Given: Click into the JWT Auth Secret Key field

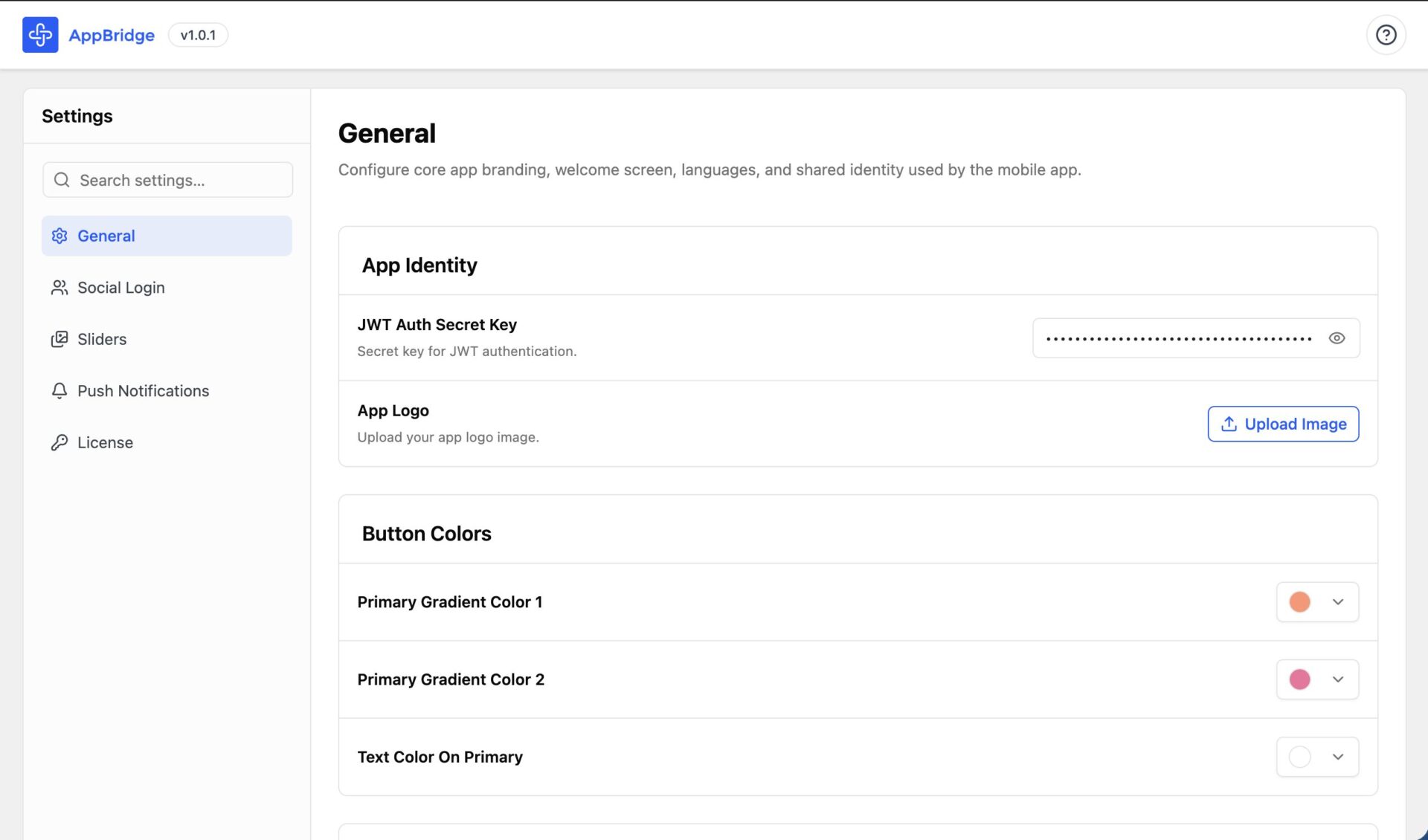Looking at the screenshot, I should [1196, 338].
